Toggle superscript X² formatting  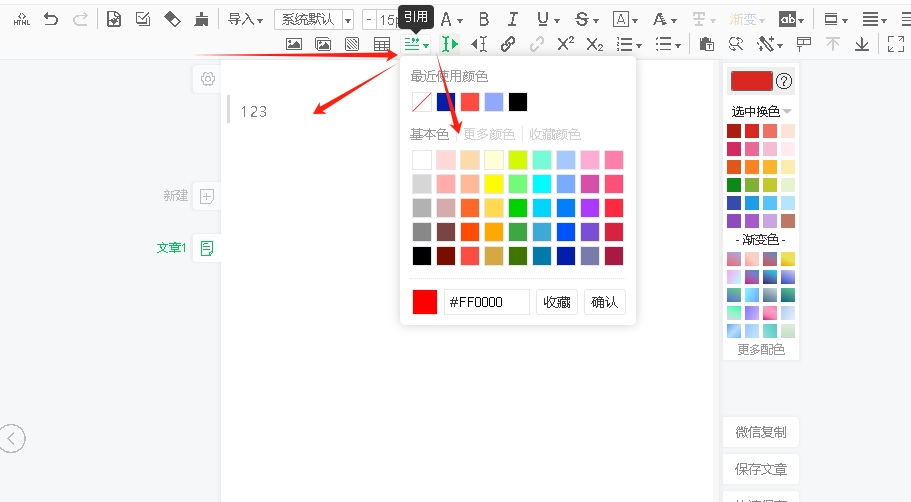pyautogui.click(x=565, y=44)
